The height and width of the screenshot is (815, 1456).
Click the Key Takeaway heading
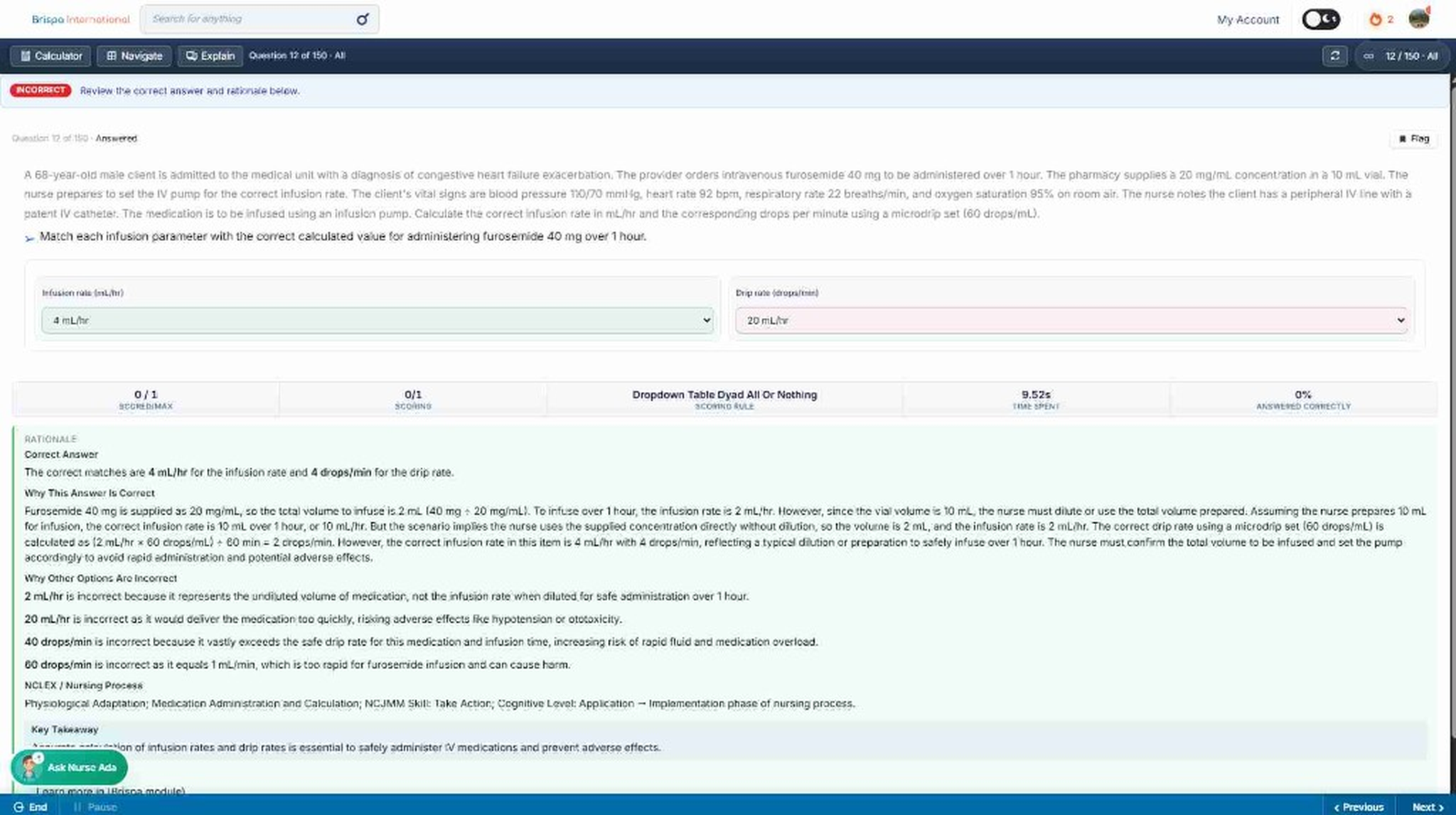(65, 729)
